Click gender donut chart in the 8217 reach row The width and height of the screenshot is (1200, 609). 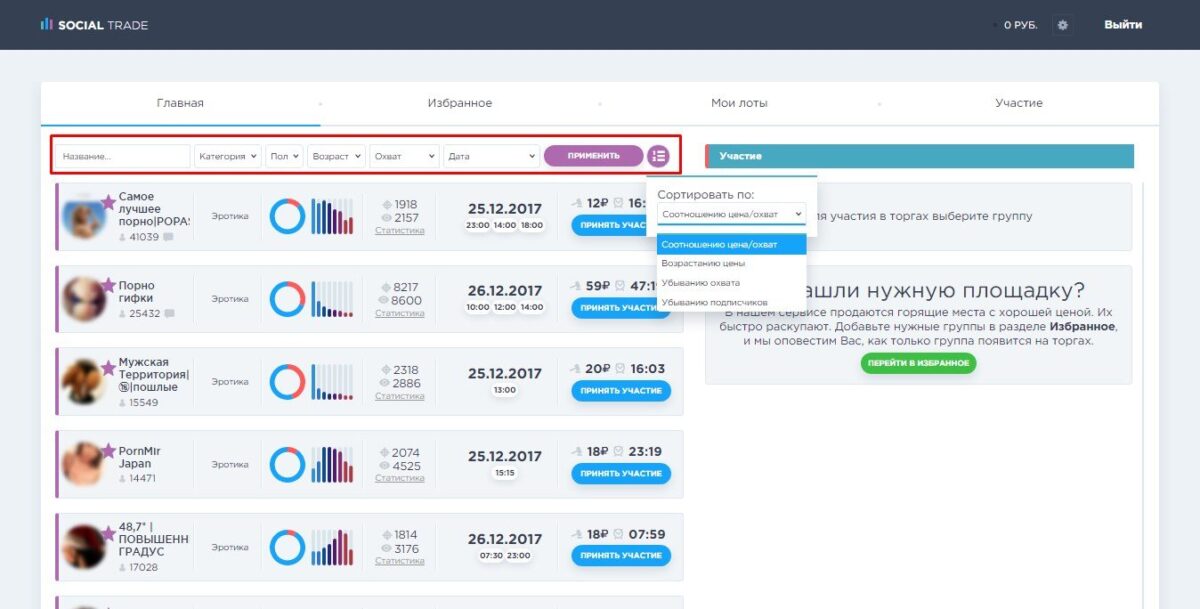(288, 299)
